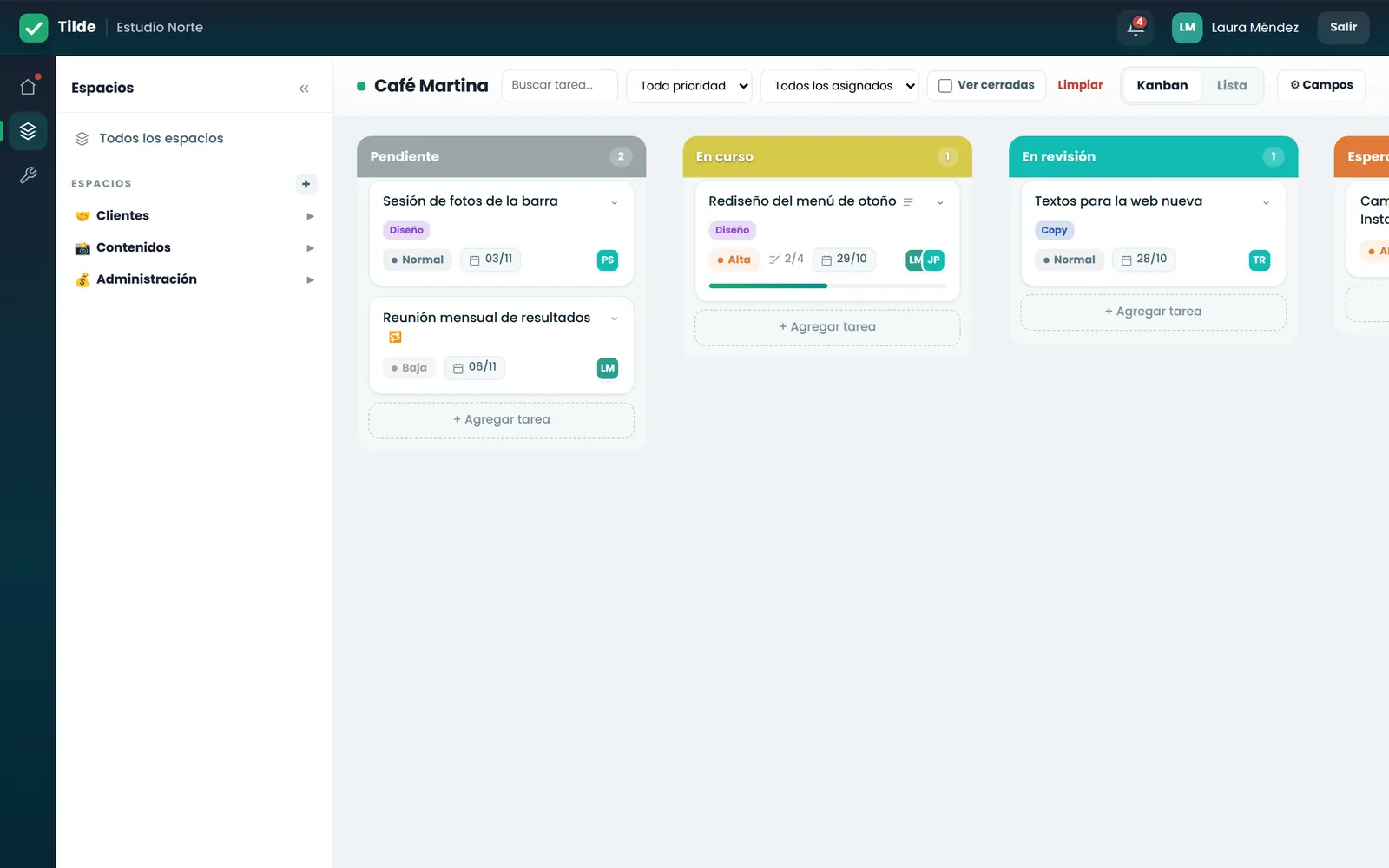Click the Clientes handshake emoji icon
This screenshot has width=1389, height=868.
pos(82,216)
